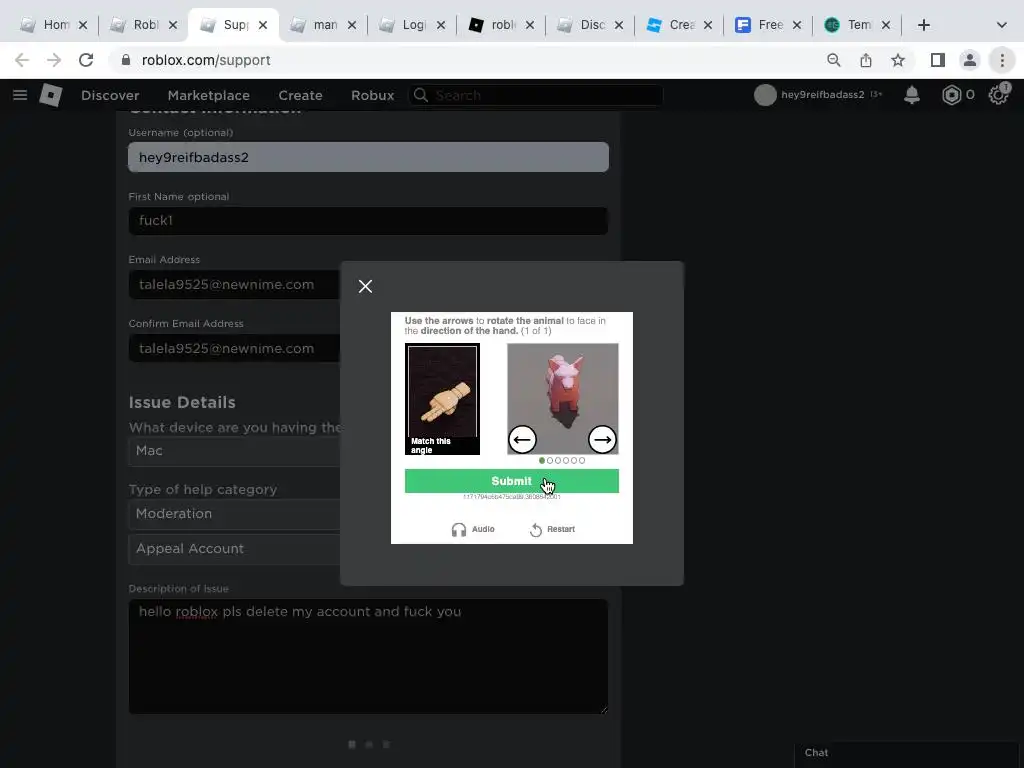Viewport: 1024px width, 768px height.
Task: Bookmark this page with the star
Action: 898,60
